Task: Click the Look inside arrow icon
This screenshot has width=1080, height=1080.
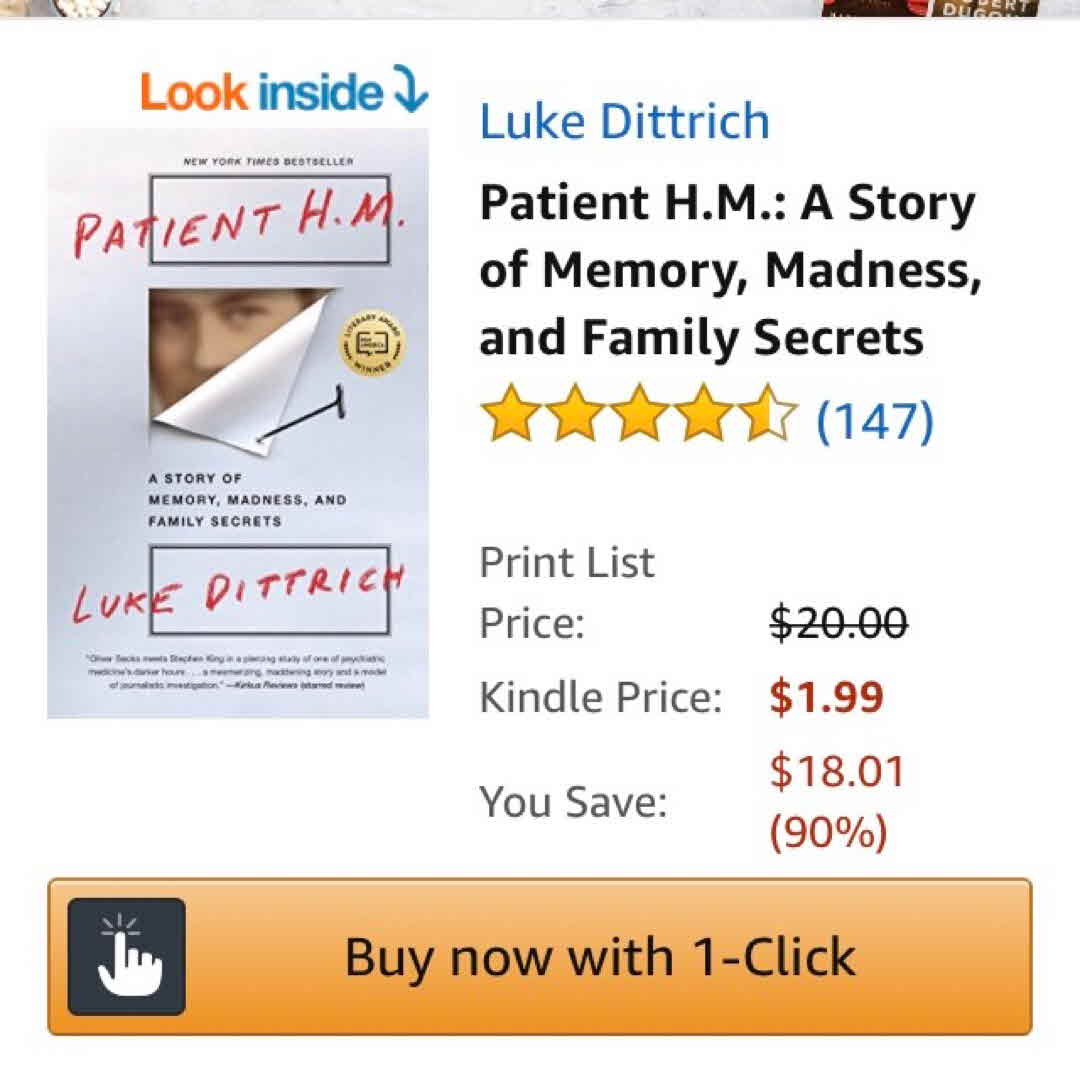Action: point(411,88)
